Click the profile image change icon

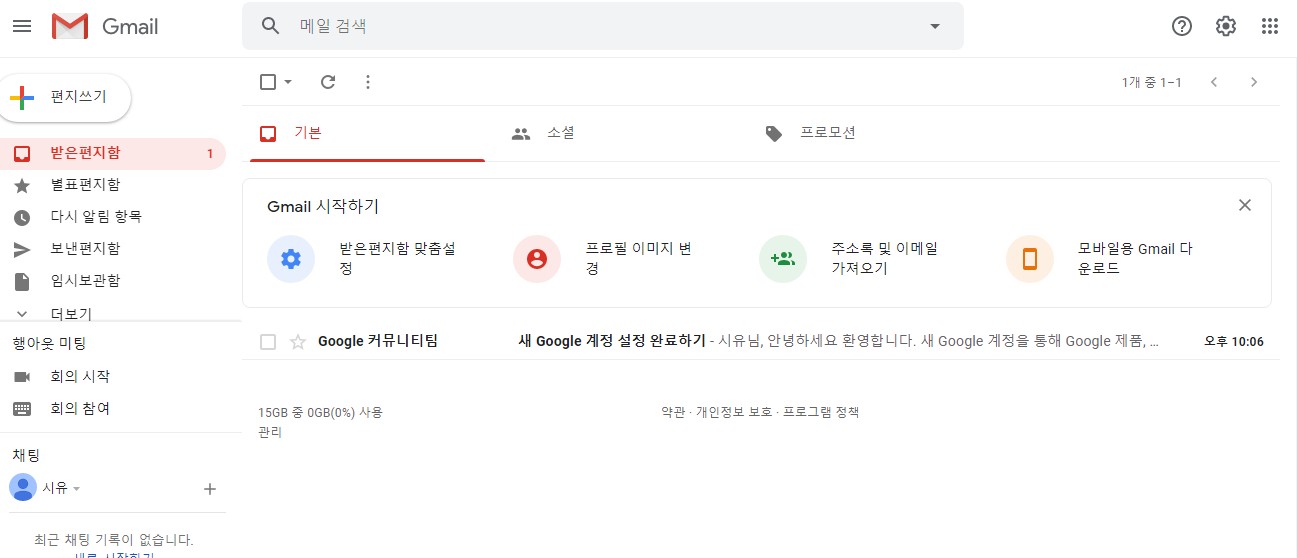coord(537,259)
